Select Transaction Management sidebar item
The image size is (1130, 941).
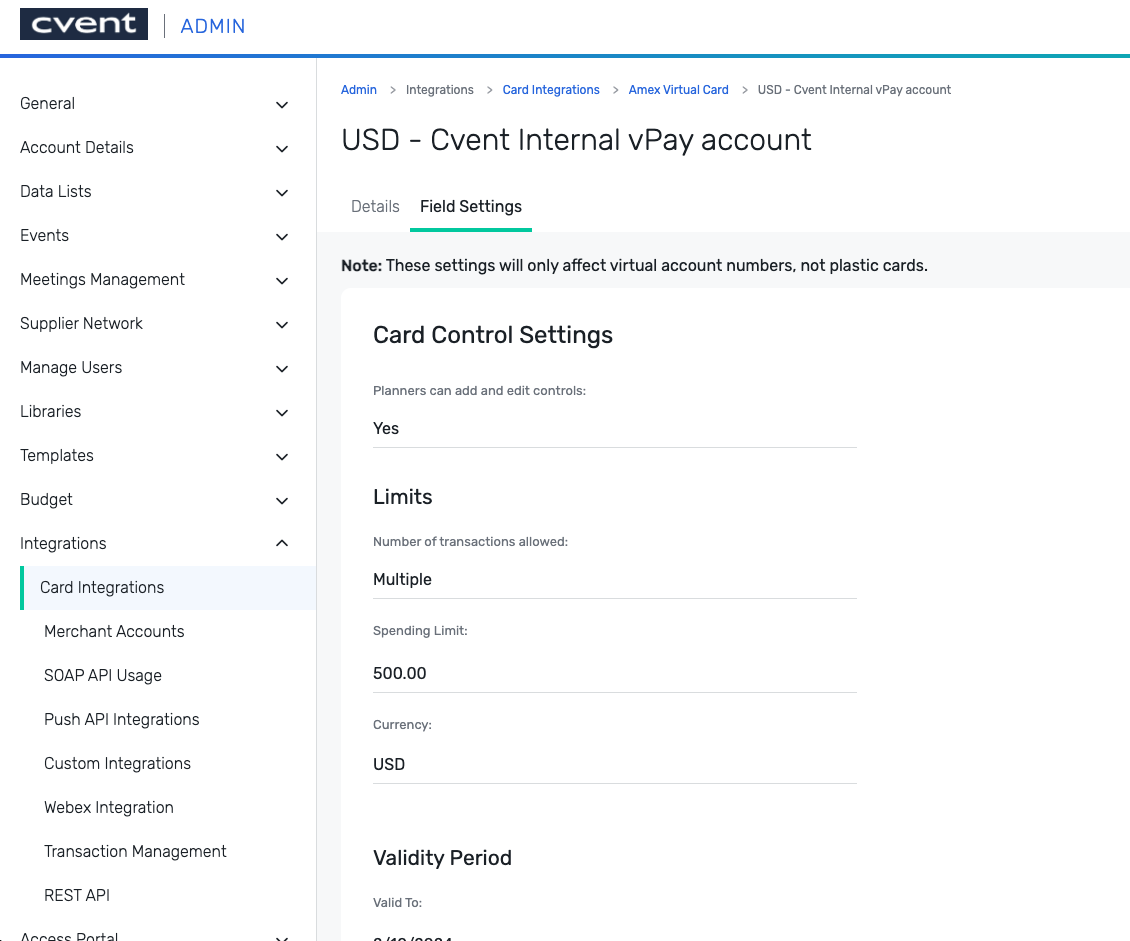point(135,852)
